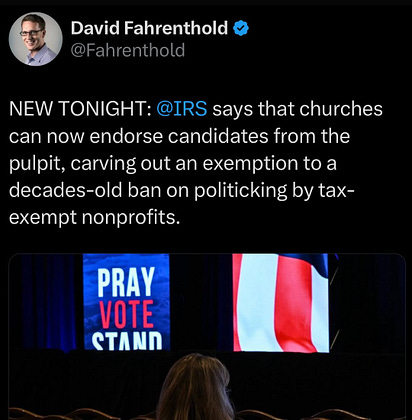Click the woman's head in photo
Screen dimensions: 412x420
pos(196,387)
